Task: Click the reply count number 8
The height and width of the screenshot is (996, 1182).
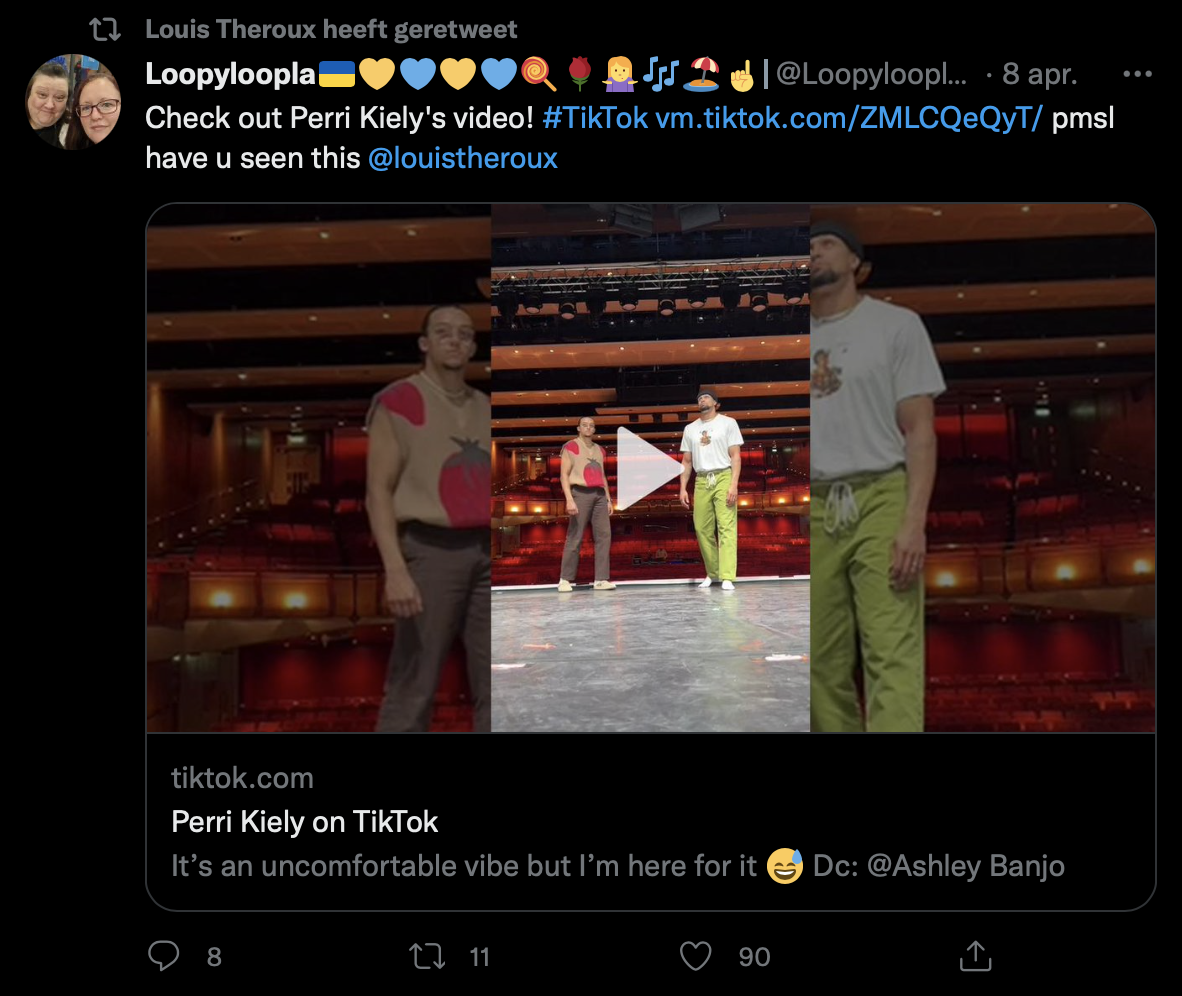Action: 213,957
